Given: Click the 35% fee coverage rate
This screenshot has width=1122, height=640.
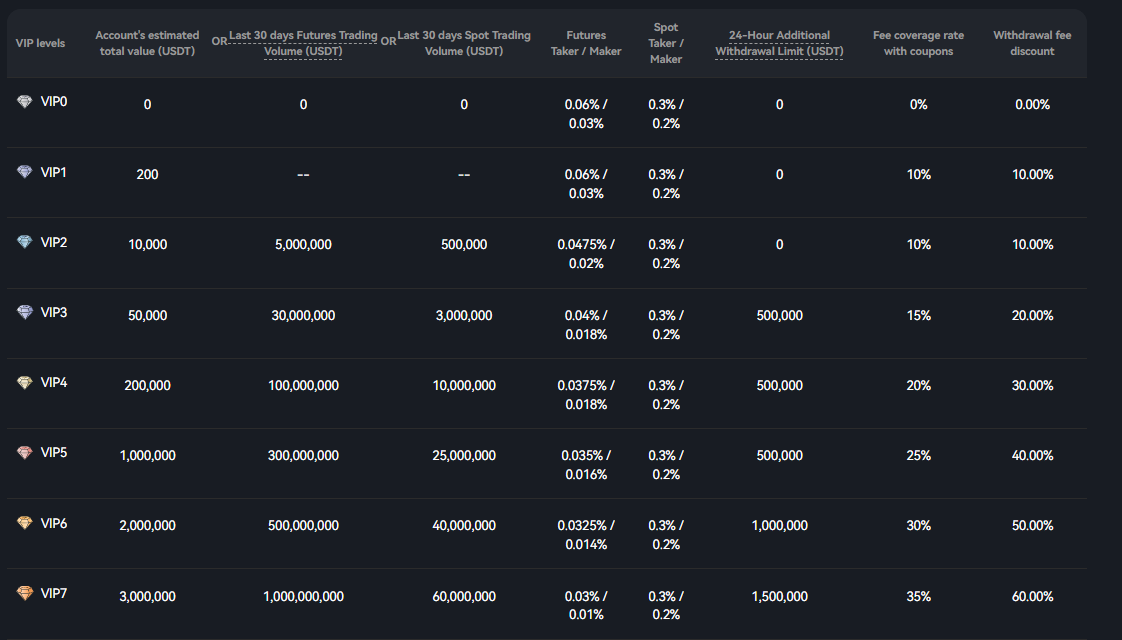Looking at the screenshot, I should pyautogui.click(x=918, y=596).
